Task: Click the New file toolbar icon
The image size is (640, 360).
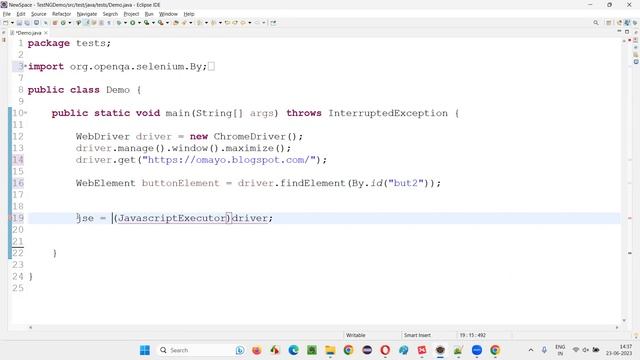Action: [6, 23]
